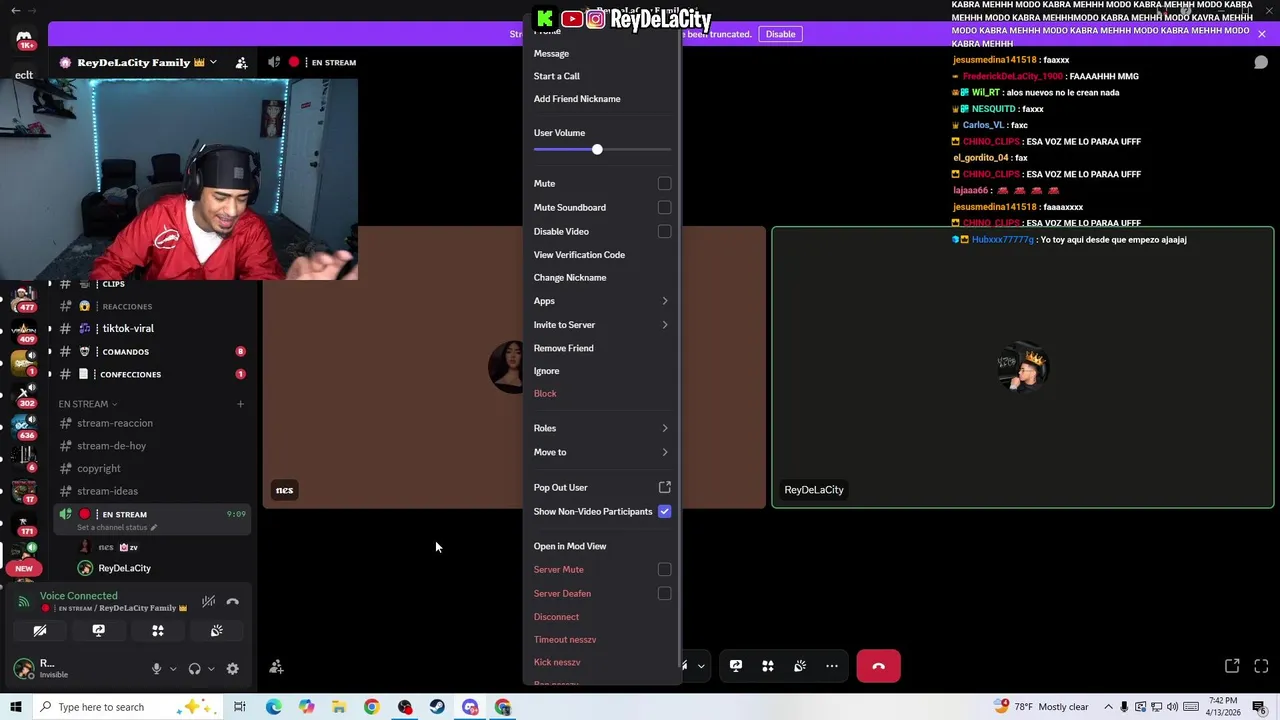This screenshot has width=1280, height=720.
Task: Toggle the Server Deafen checkbox
Action: (664, 594)
